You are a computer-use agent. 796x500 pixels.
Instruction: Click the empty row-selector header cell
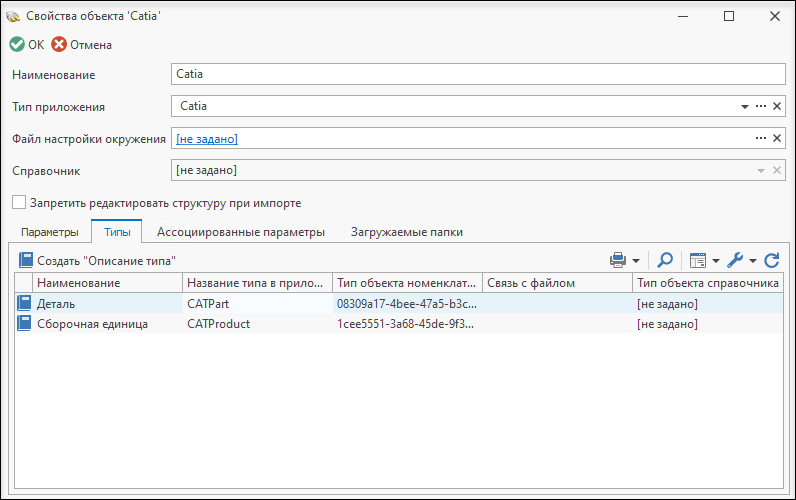point(23,283)
